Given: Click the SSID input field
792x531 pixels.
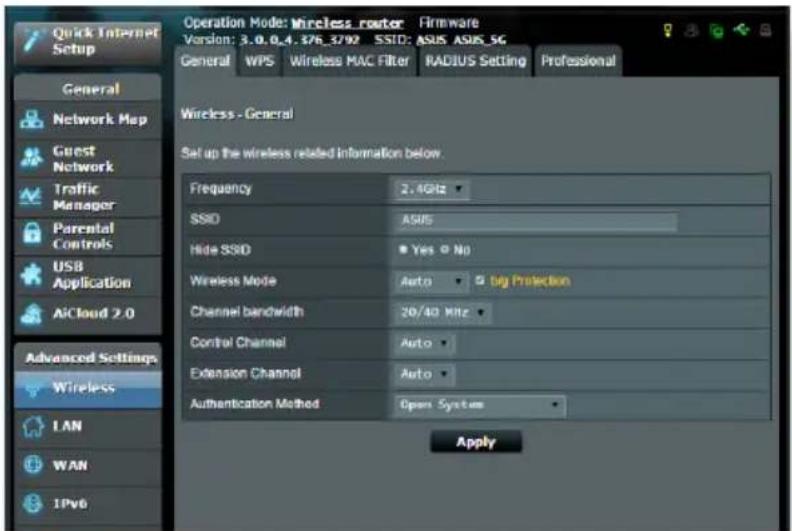Looking at the screenshot, I should coord(535,220).
